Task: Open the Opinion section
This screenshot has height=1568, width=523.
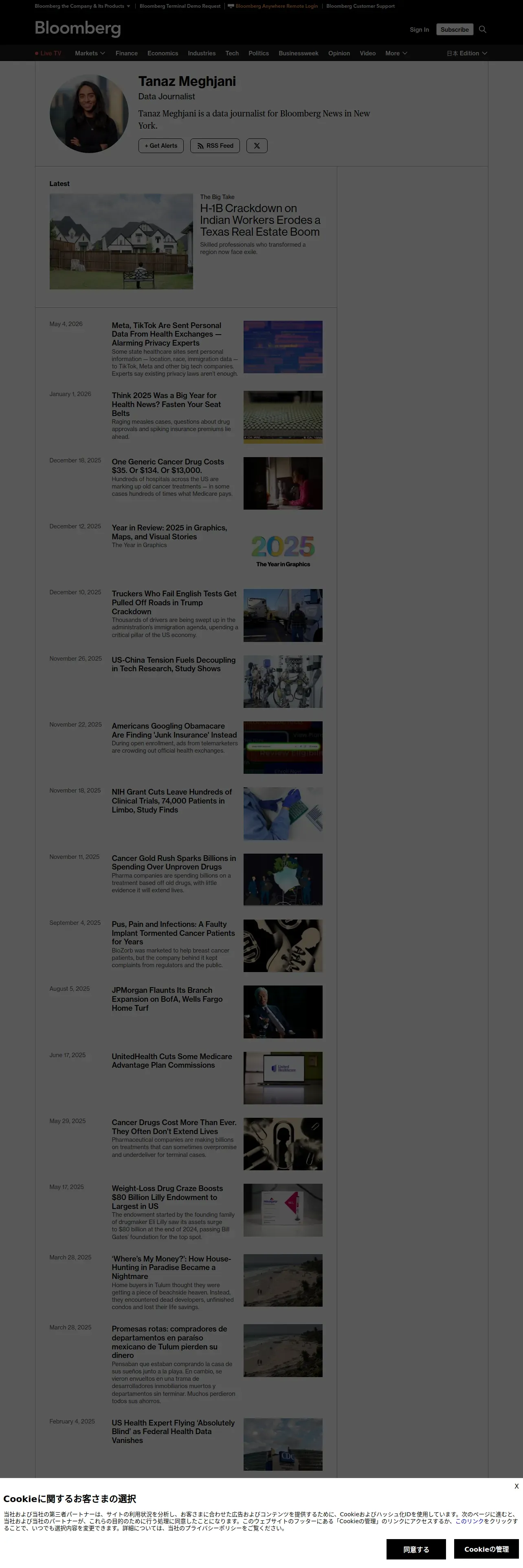Action: (339, 53)
